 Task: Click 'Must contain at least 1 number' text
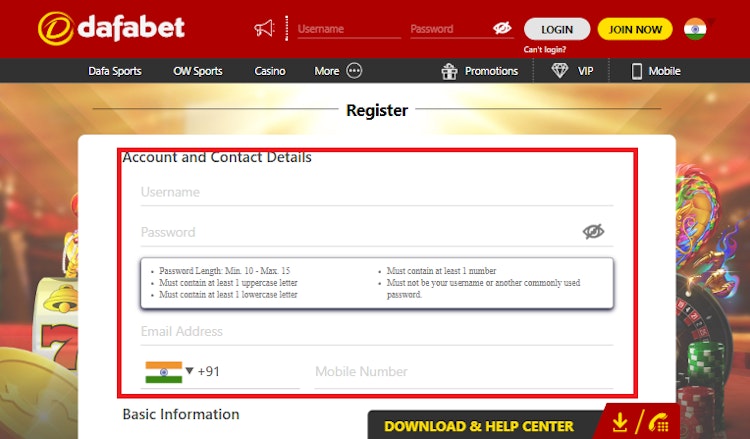pos(441,271)
